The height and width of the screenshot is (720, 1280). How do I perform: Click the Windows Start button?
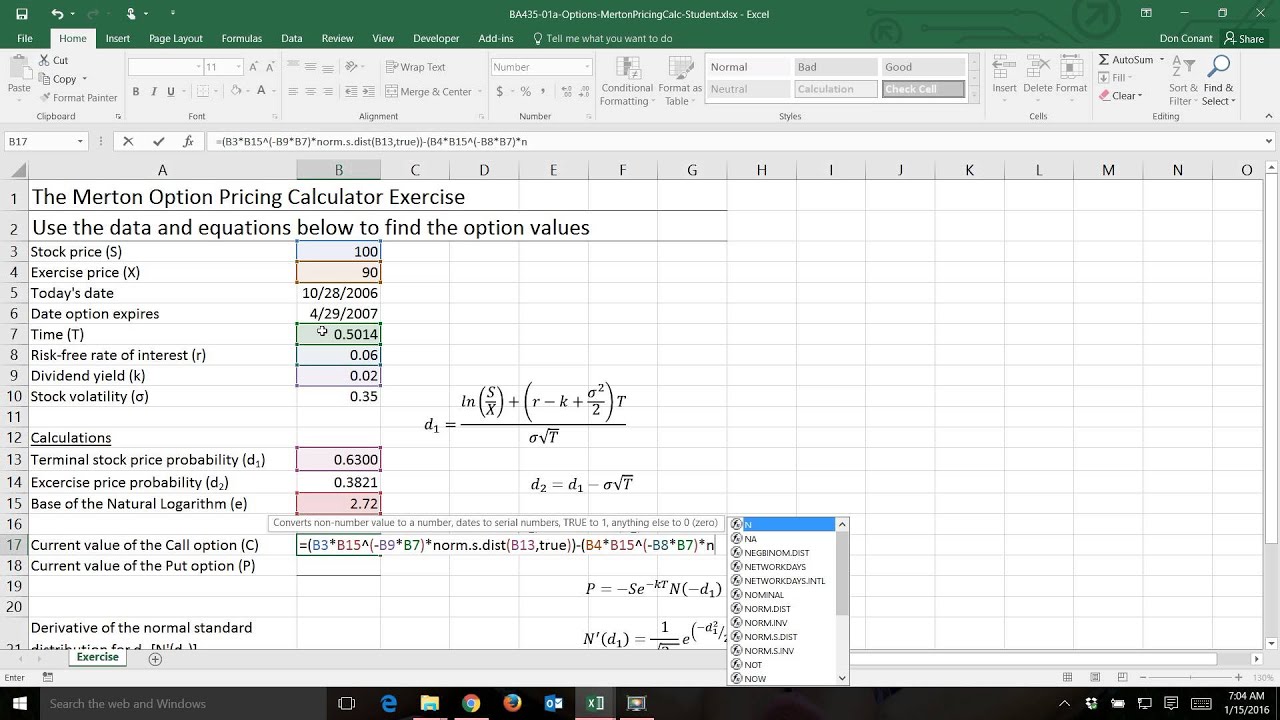[20, 704]
